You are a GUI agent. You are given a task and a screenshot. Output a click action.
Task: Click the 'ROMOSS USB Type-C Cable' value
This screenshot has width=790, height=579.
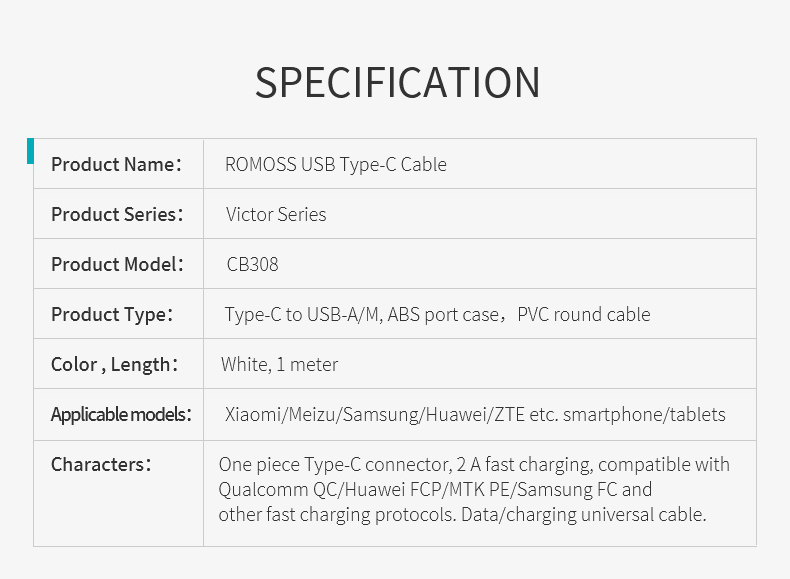click(x=335, y=165)
